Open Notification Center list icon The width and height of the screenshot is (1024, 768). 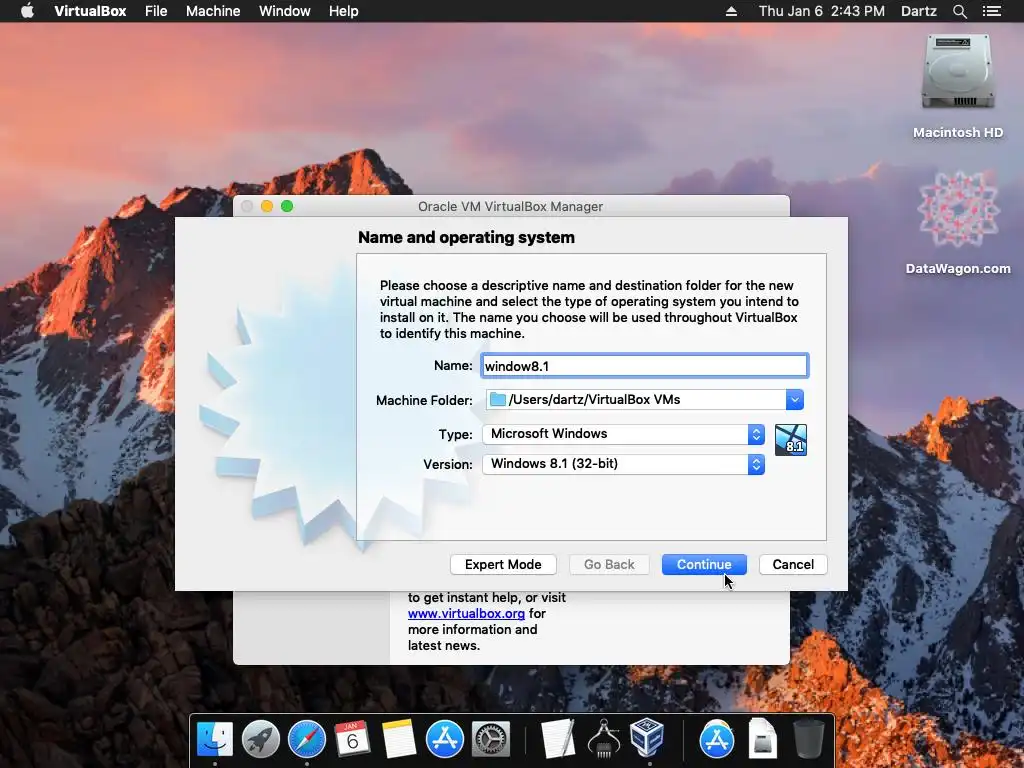[991, 11]
